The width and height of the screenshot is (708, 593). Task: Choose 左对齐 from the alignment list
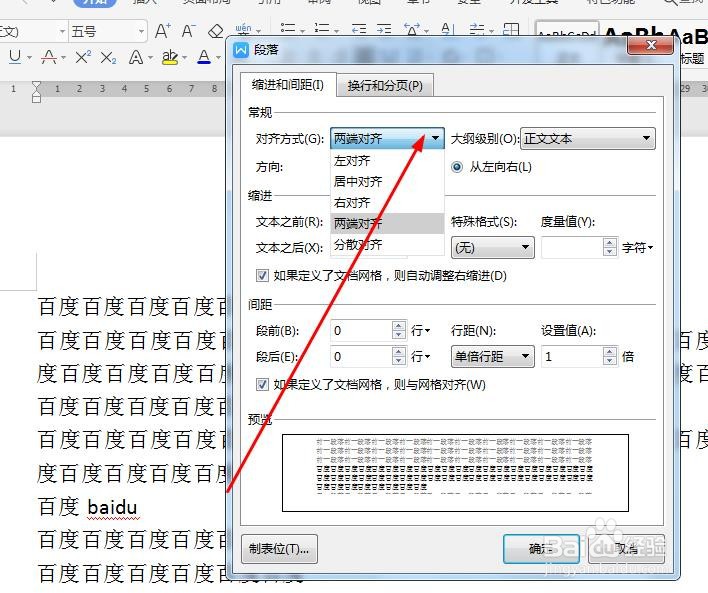[x=387, y=160]
